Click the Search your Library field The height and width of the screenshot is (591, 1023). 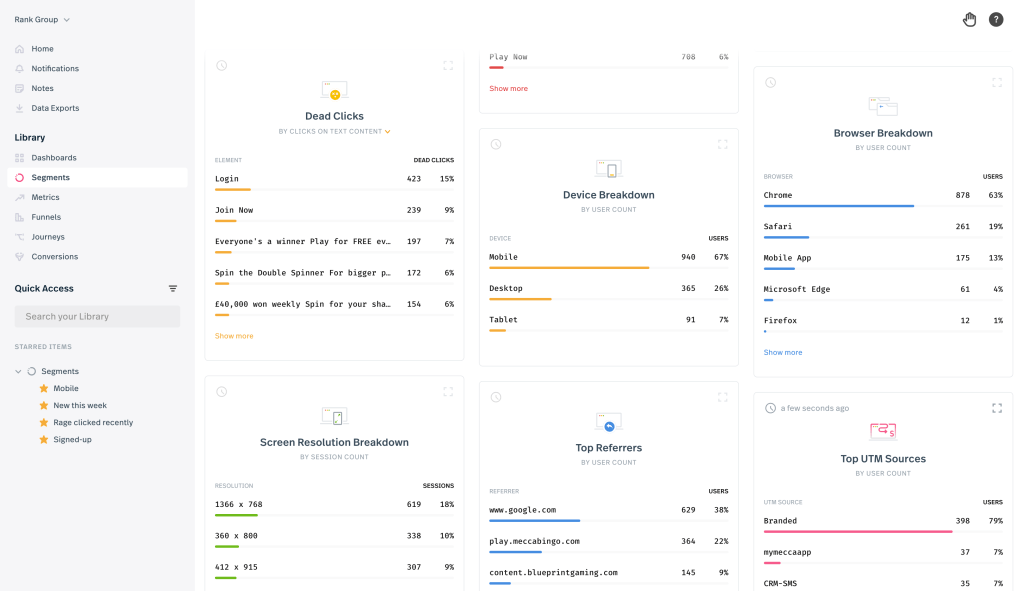(x=97, y=316)
